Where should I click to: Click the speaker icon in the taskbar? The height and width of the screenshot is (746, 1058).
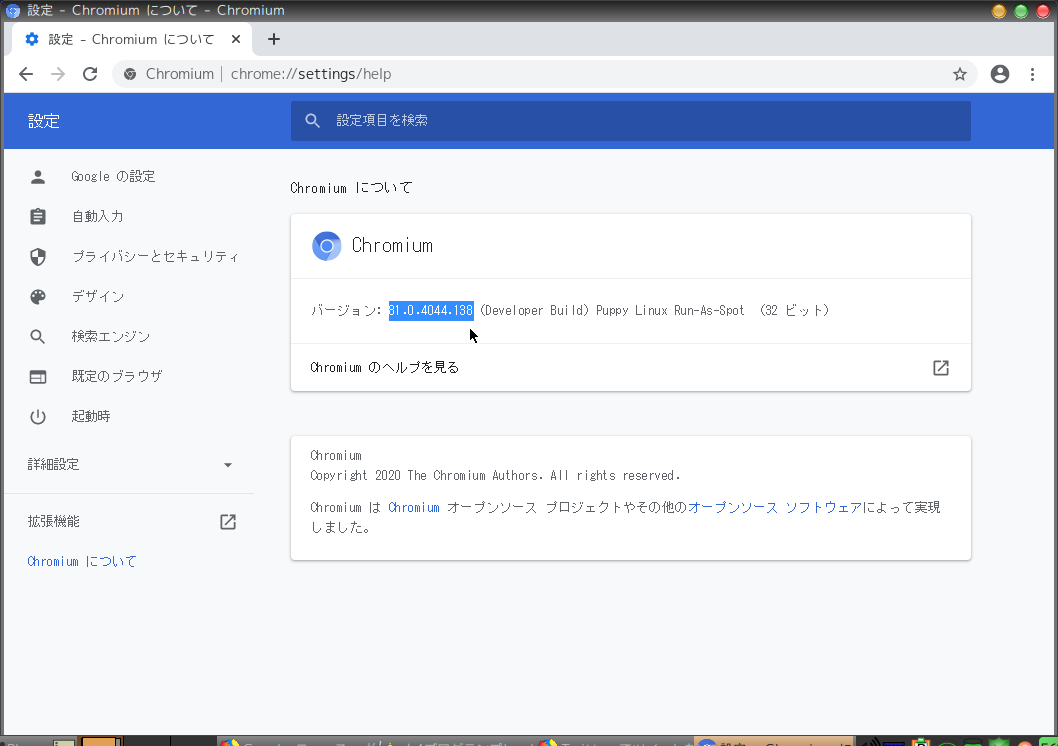[x=872, y=742]
